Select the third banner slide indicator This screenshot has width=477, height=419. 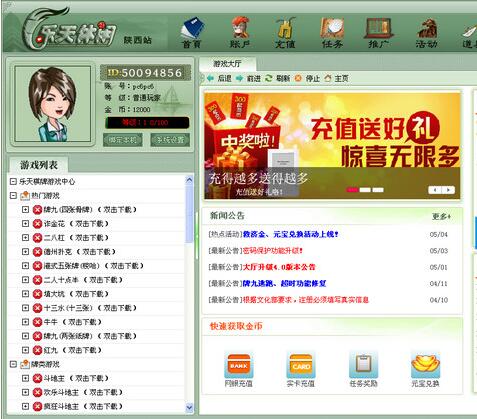click(378, 190)
